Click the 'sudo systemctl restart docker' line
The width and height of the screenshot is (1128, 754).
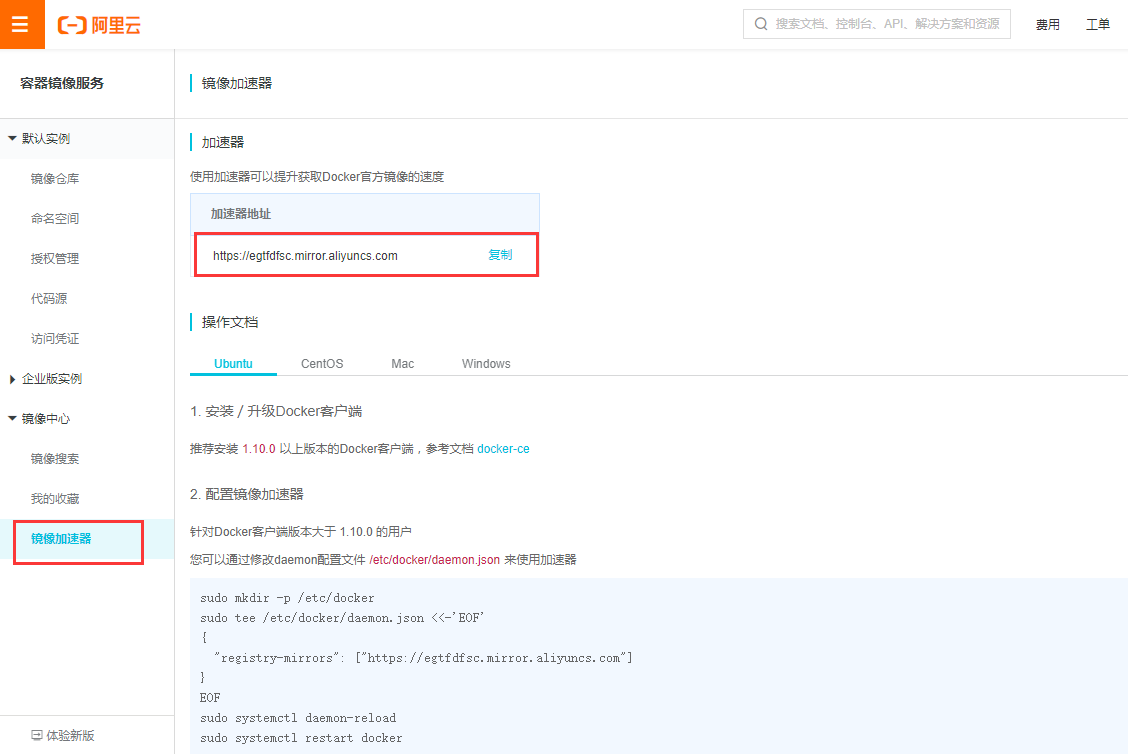click(x=301, y=737)
